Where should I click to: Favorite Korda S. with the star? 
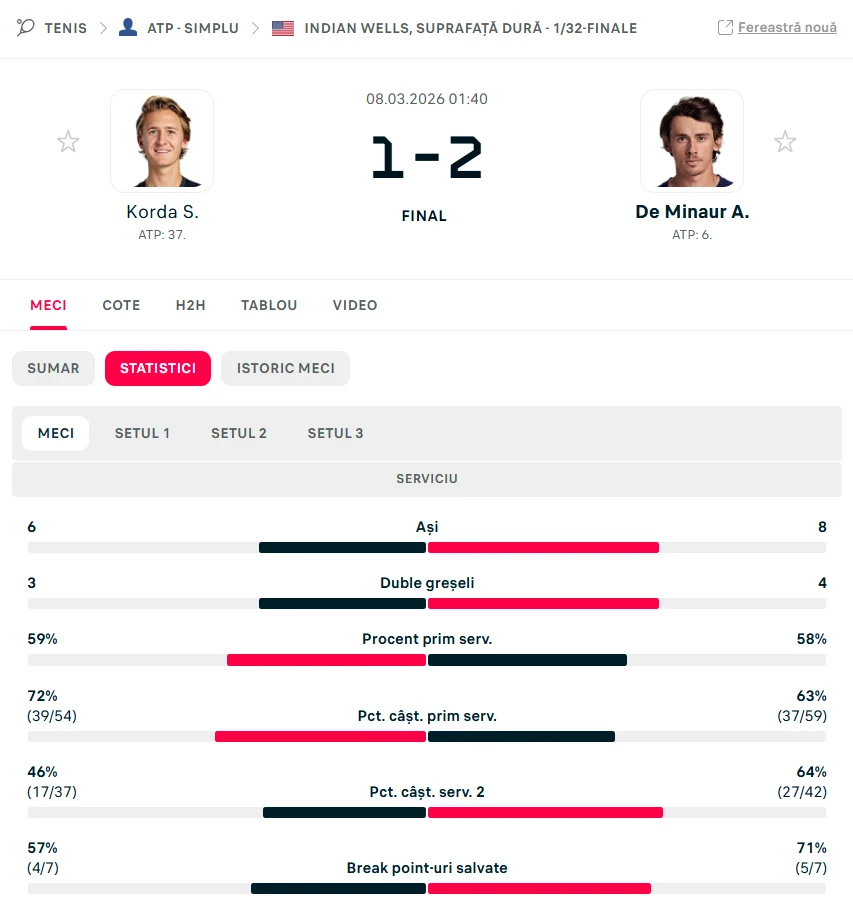click(68, 142)
